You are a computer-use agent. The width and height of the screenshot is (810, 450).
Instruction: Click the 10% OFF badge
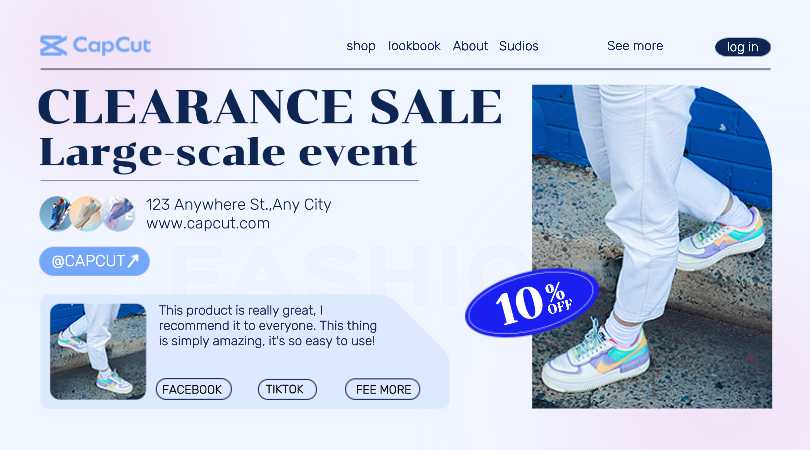point(532,303)
